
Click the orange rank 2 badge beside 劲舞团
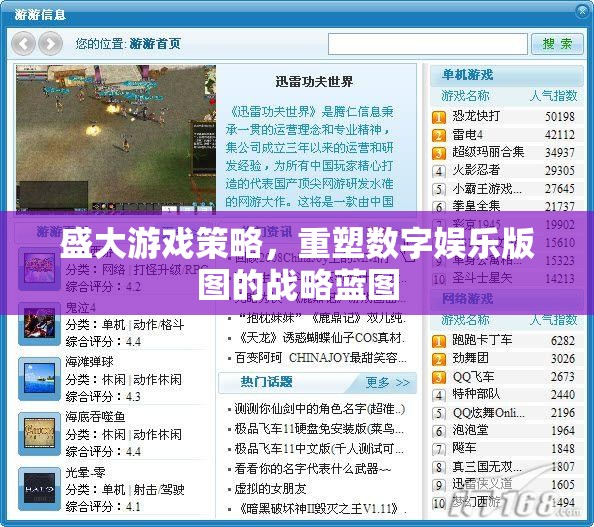439,359
